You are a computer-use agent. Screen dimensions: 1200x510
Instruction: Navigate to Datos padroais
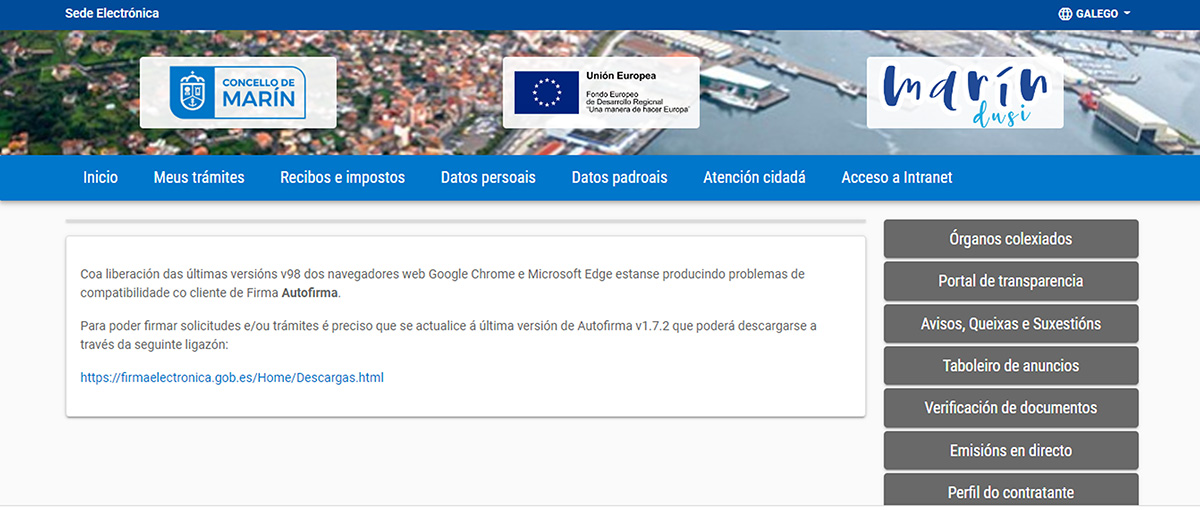coord(619,177)
